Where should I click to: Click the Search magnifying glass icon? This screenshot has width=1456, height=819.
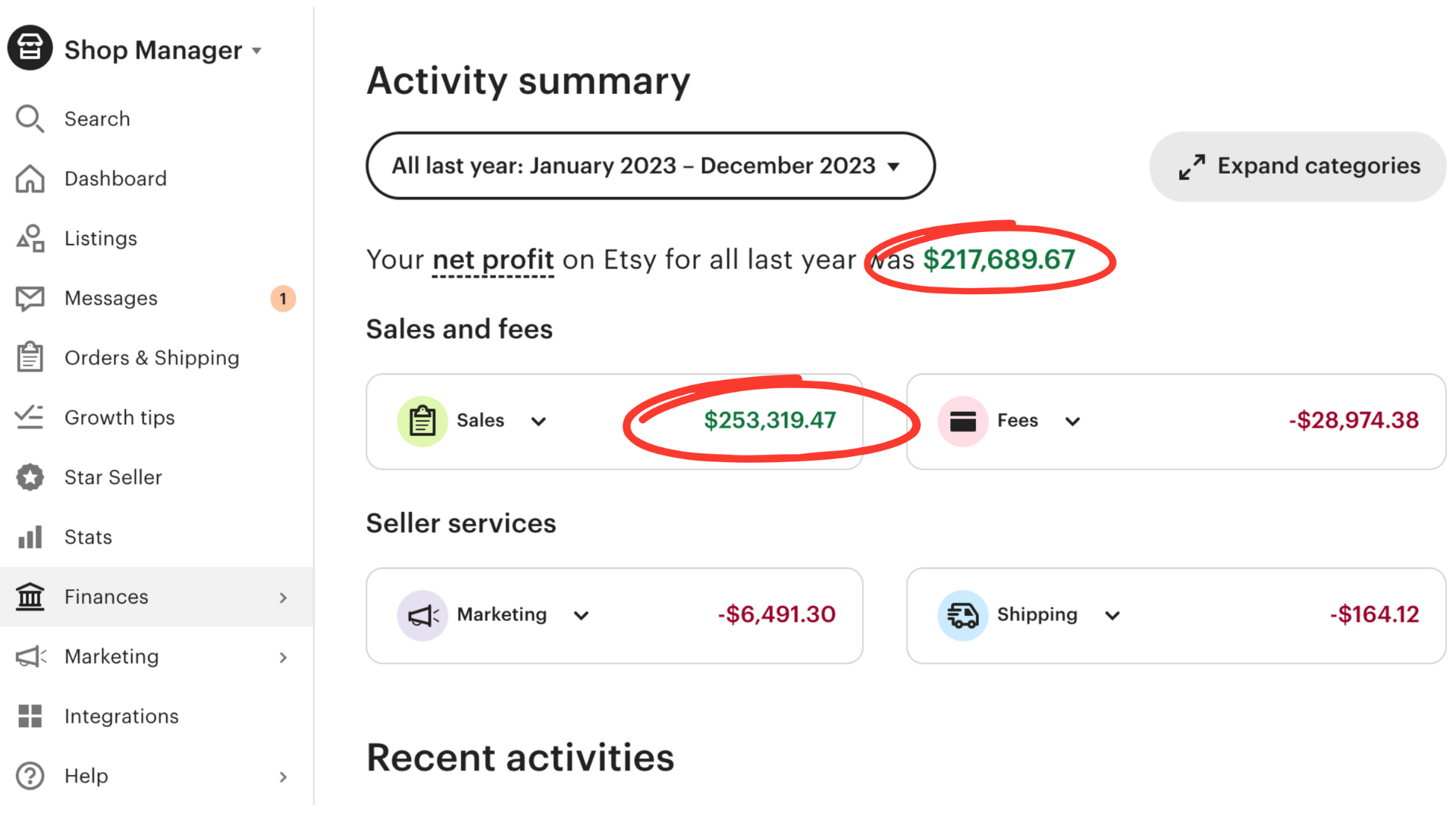tap(30, 119)
